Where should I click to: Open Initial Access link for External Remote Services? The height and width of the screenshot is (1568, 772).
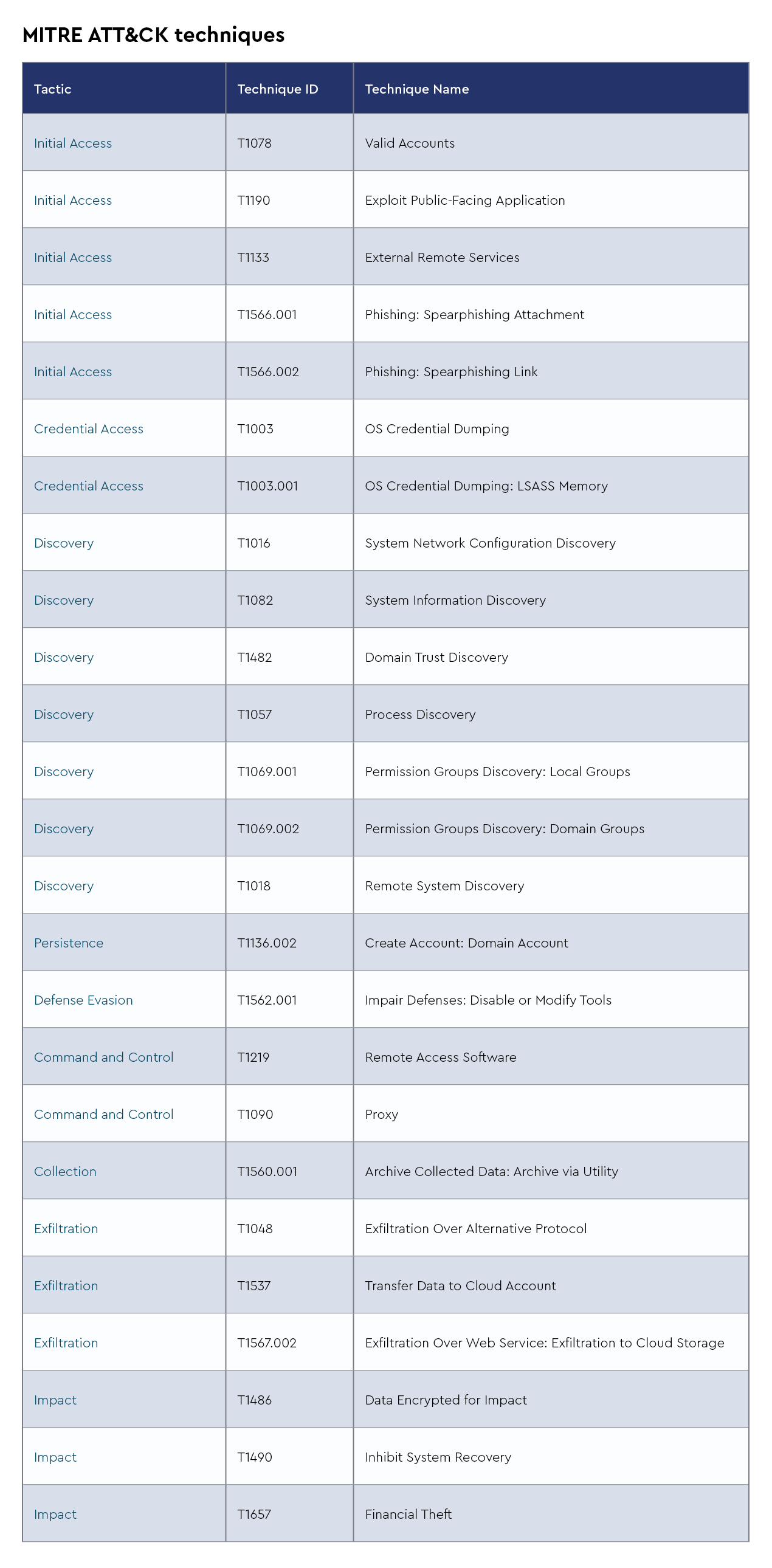coord(72,258)
